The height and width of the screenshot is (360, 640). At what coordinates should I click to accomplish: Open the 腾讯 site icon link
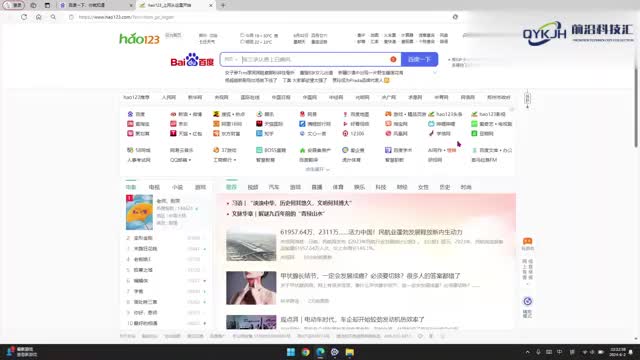265,114
